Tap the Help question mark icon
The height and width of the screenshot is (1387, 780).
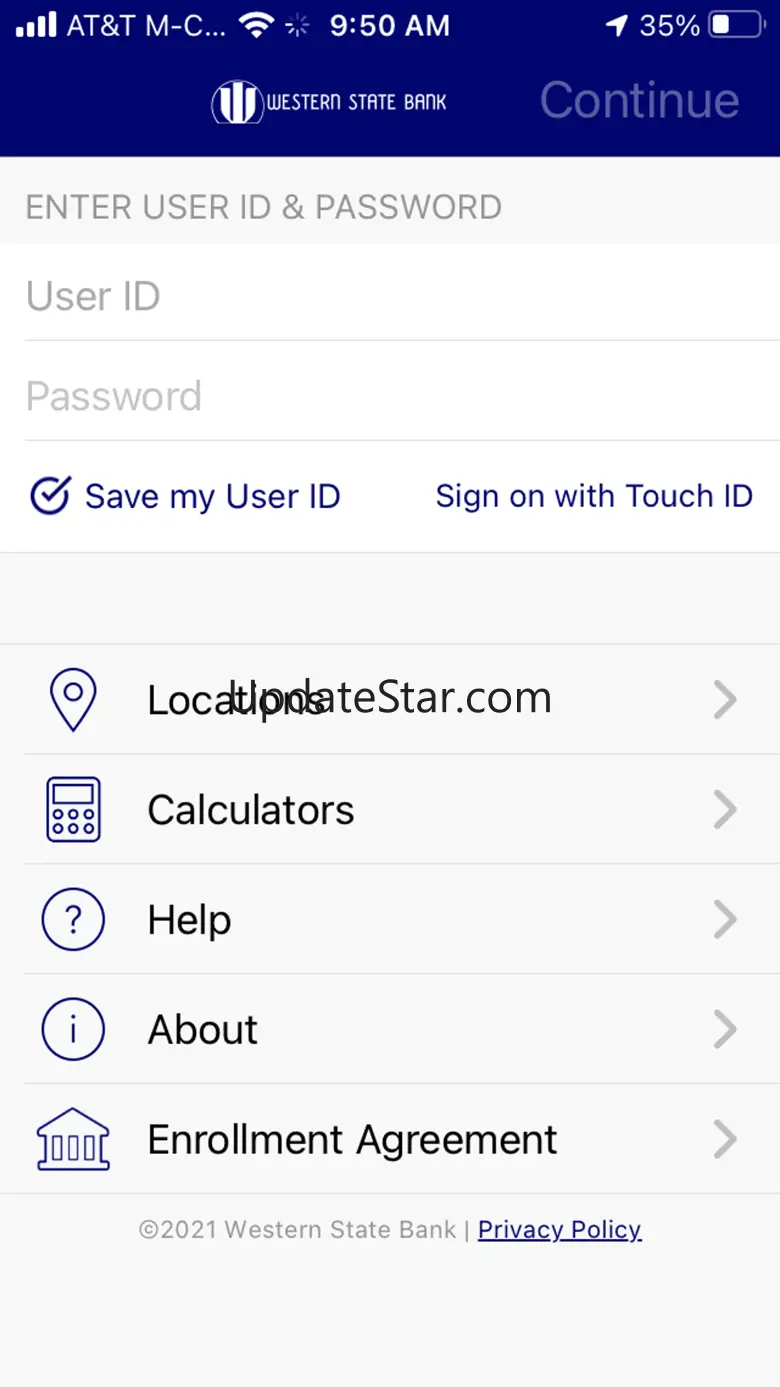pos(73,919)
